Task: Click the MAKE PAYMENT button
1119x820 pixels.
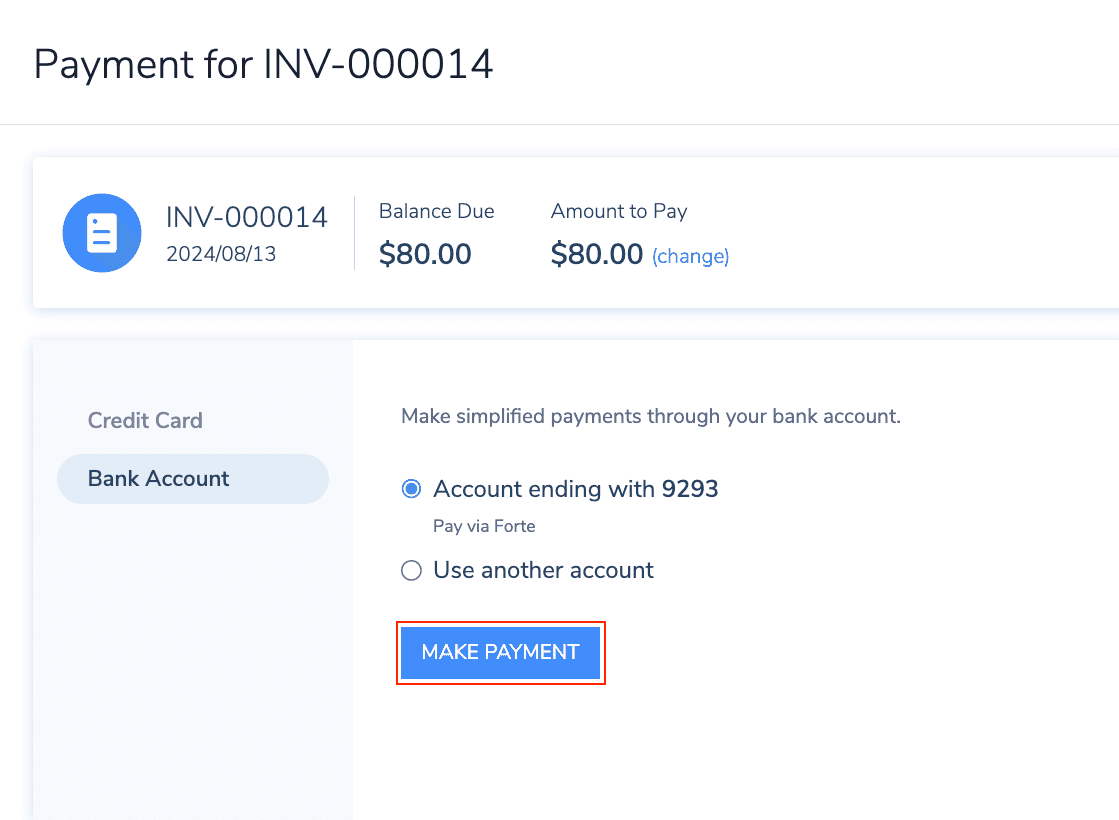Action: click(500, 652)
